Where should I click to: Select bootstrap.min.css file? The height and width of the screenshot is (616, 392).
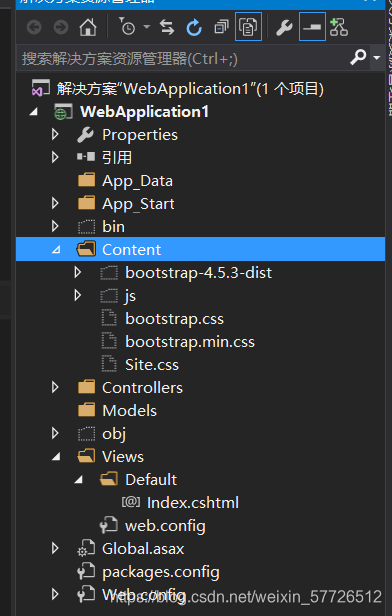tap(190, 342)
